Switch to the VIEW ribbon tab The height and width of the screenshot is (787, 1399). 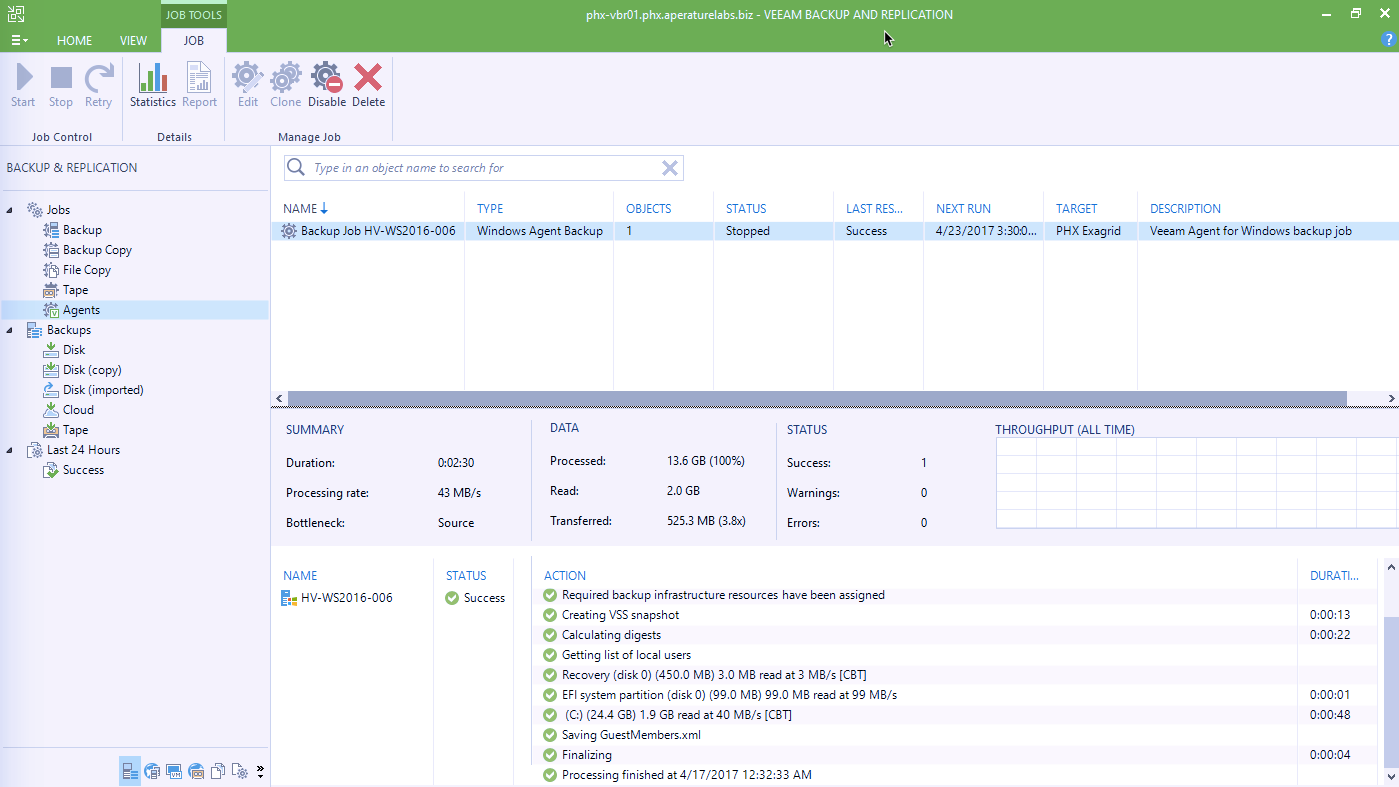133,41
